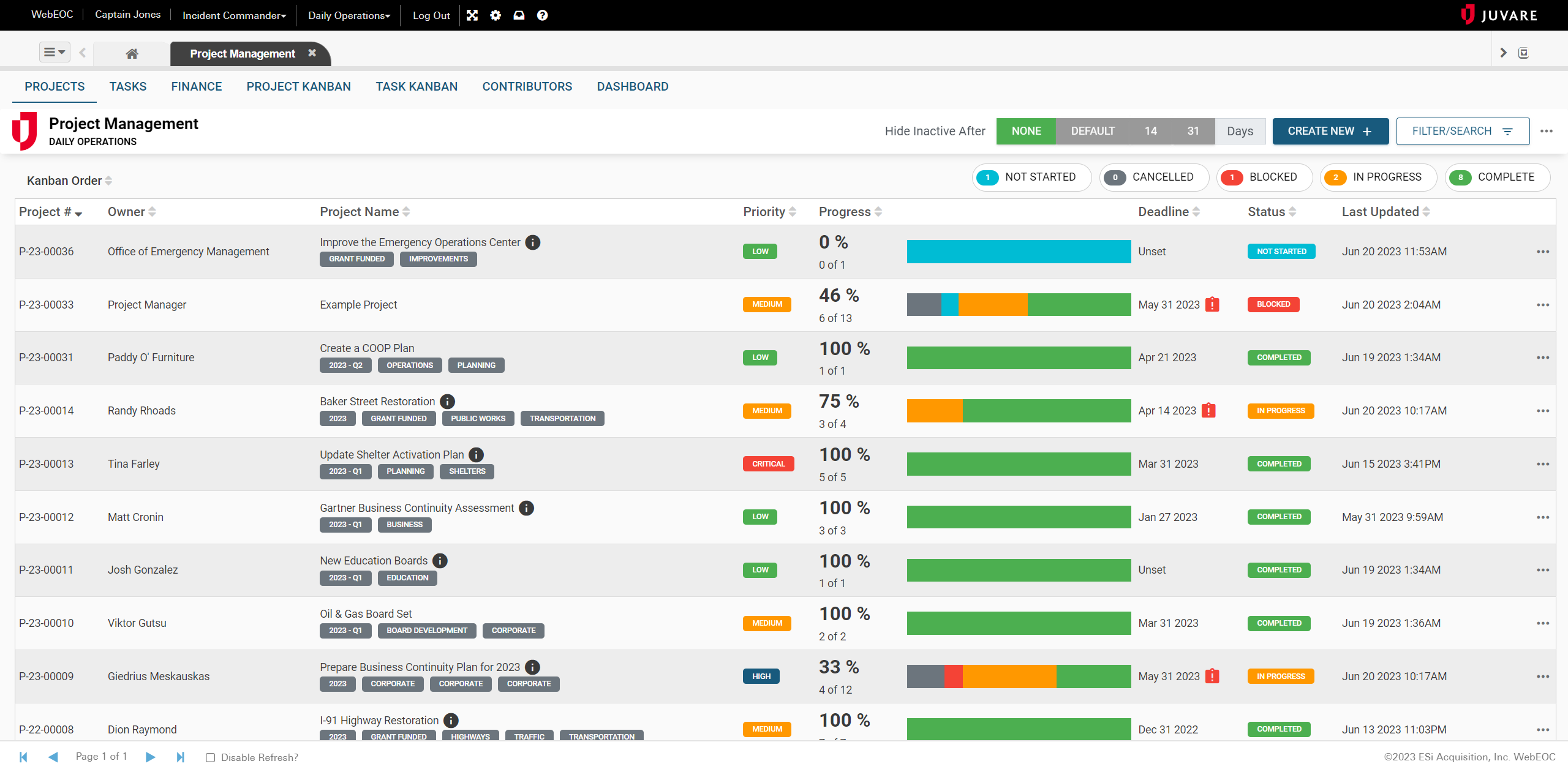Click the back chevron beside the menu button
1568x772 pixels.
83,53
